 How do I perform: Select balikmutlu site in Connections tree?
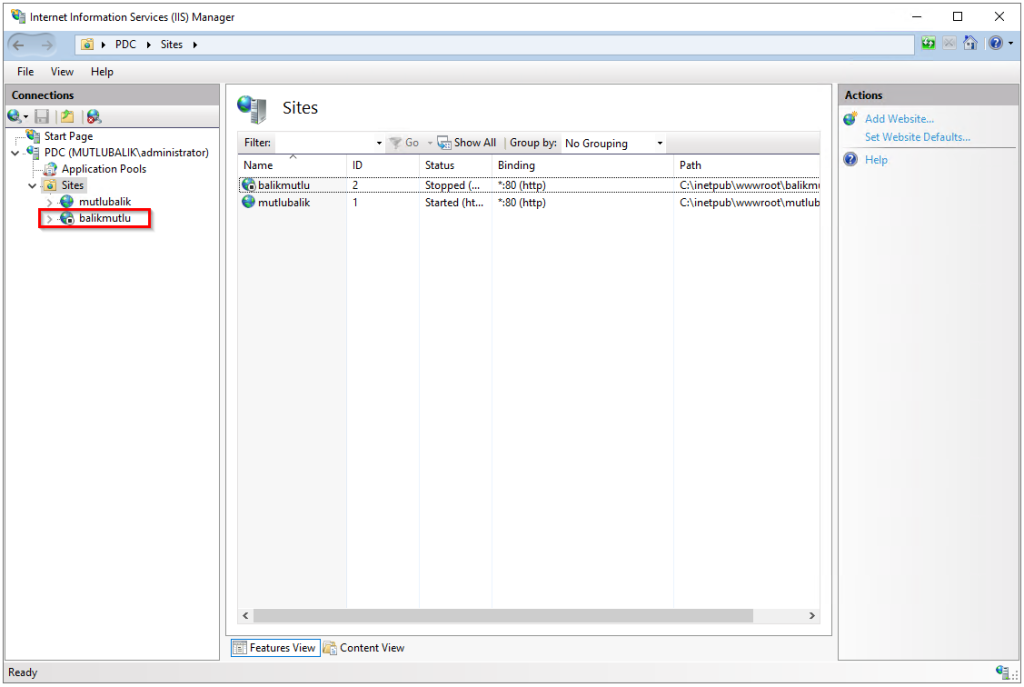pos(104,218)
